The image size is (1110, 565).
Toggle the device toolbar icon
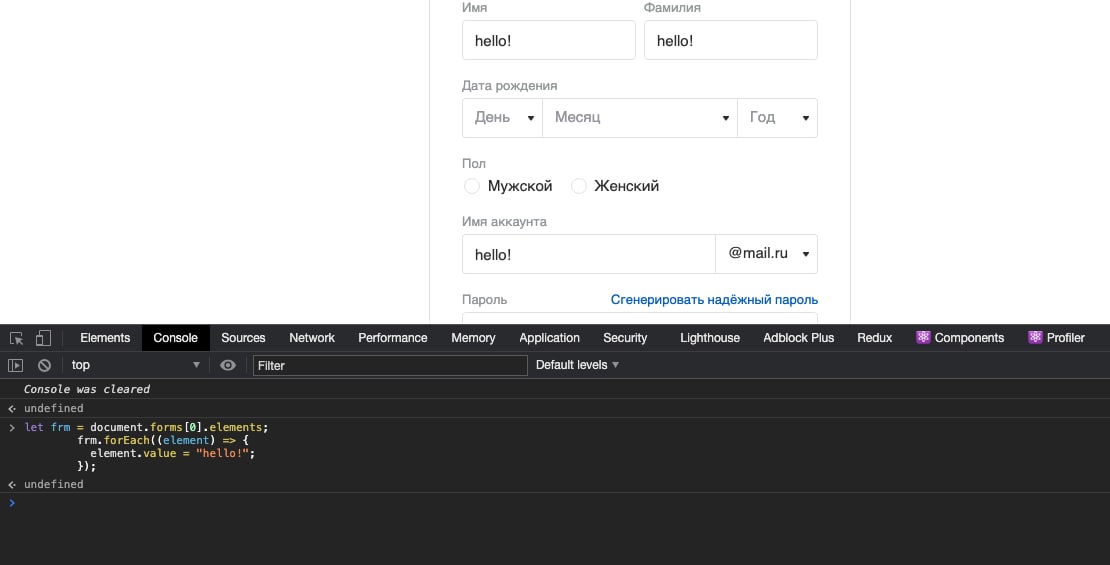click(43, 338)
